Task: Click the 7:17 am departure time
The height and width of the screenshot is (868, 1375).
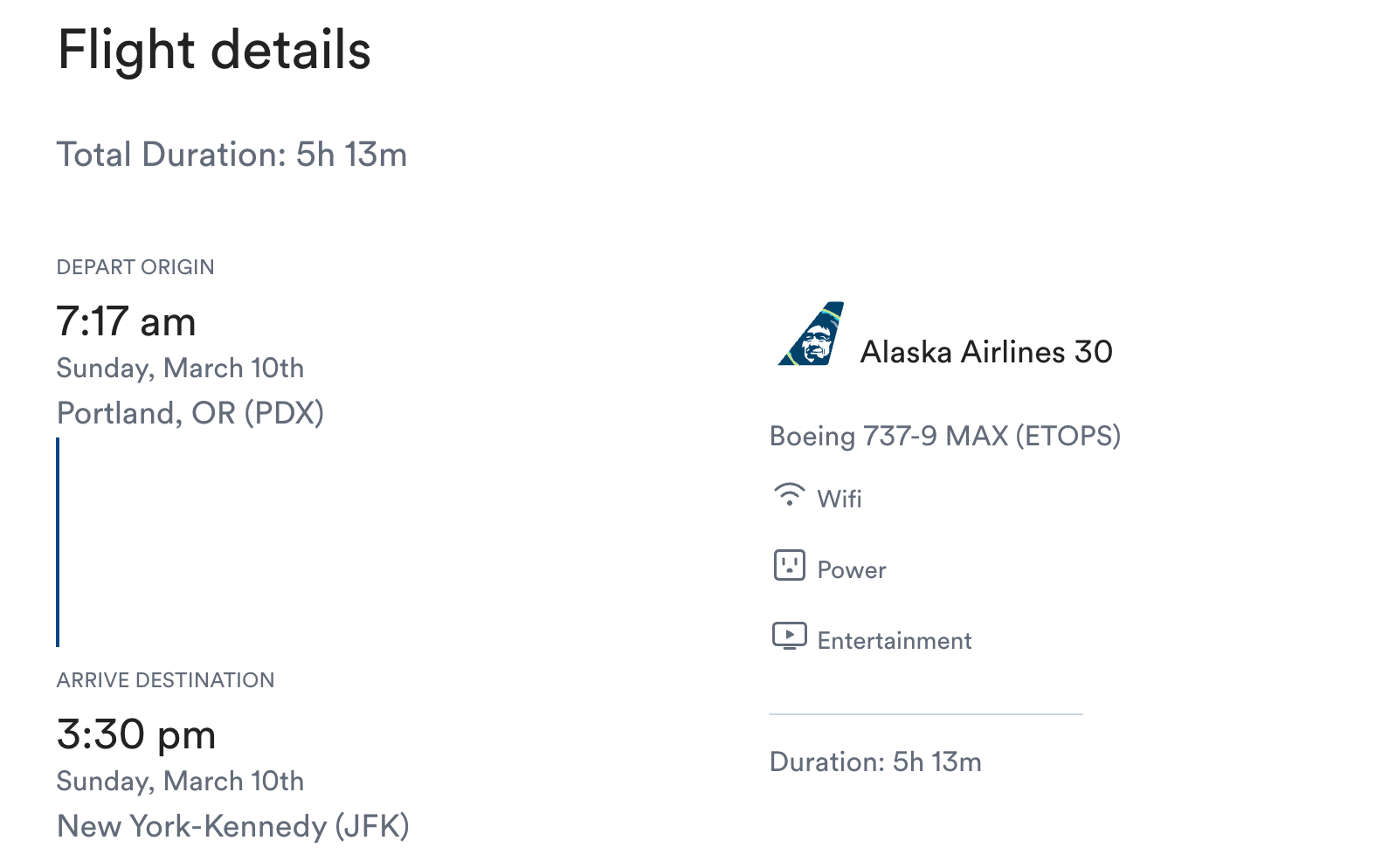Action: (x=126, y=321)
